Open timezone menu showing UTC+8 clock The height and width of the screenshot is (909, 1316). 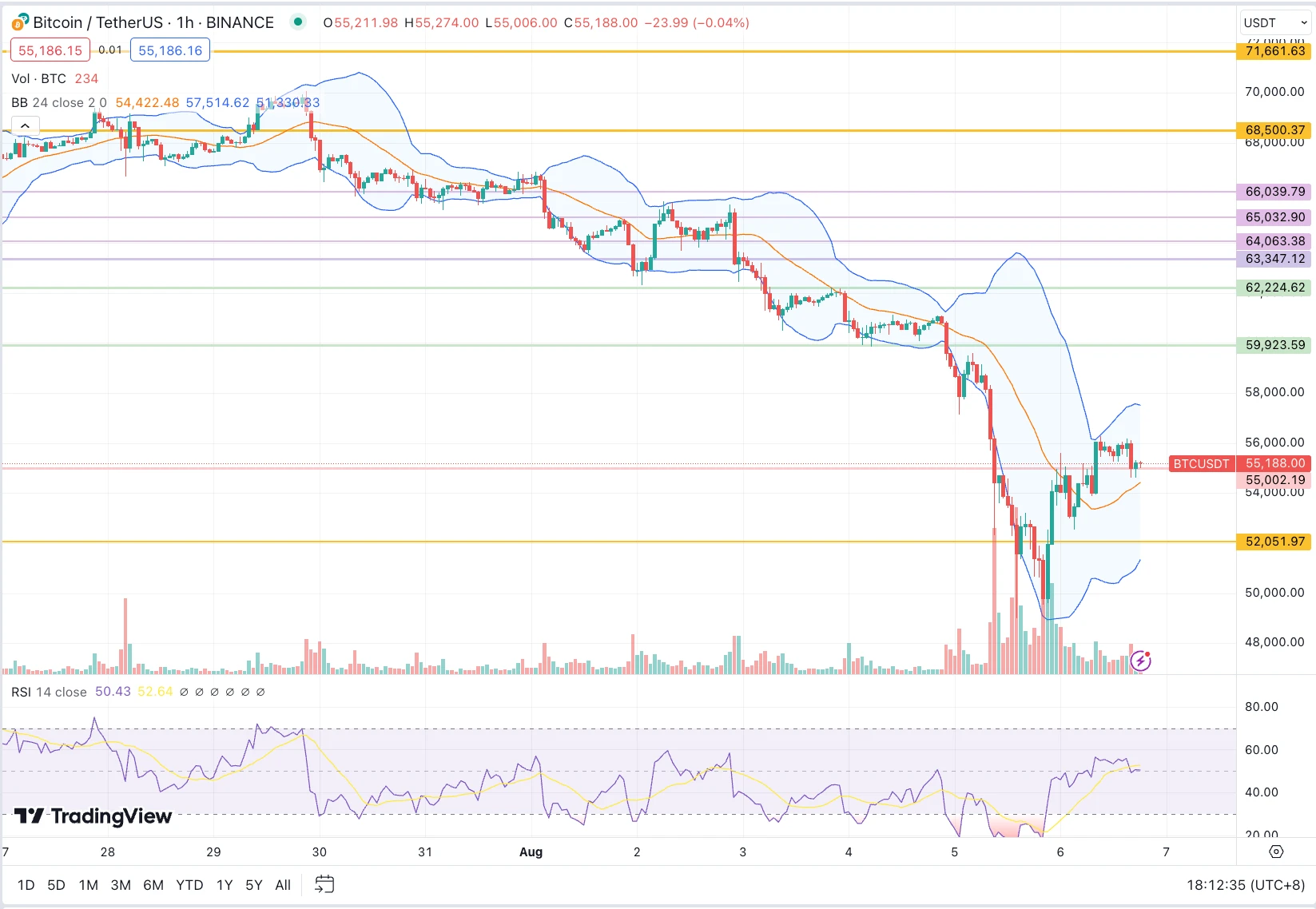point(1245,884)
